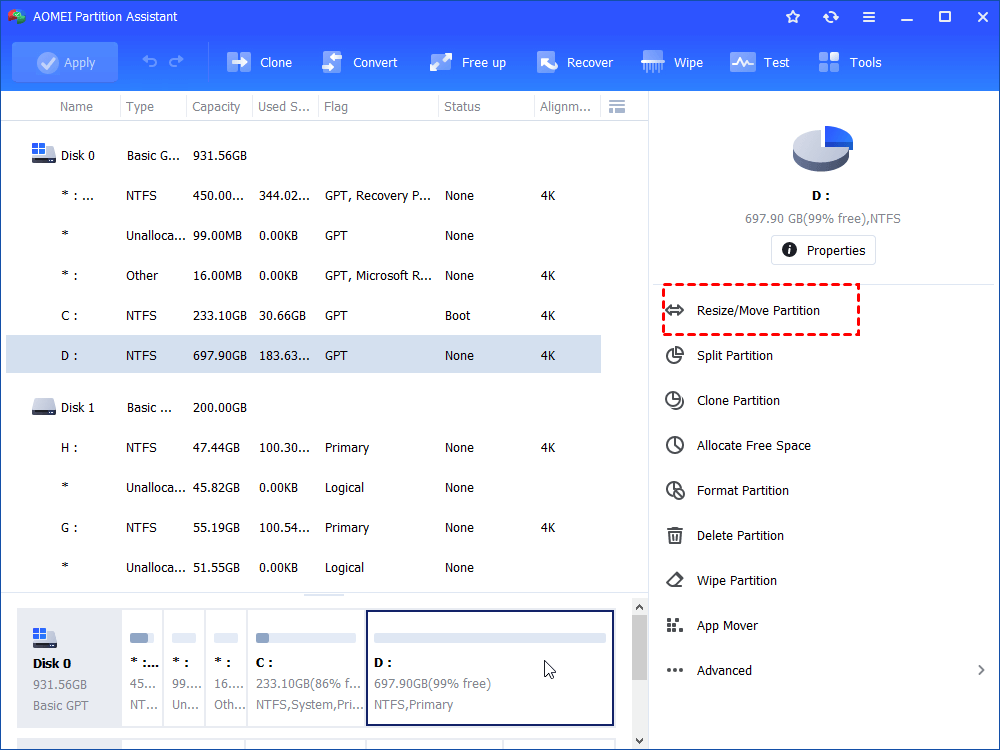The image size is (1000, 750).
Task: Click the star favorite icon in title bar
Action: 793,17
